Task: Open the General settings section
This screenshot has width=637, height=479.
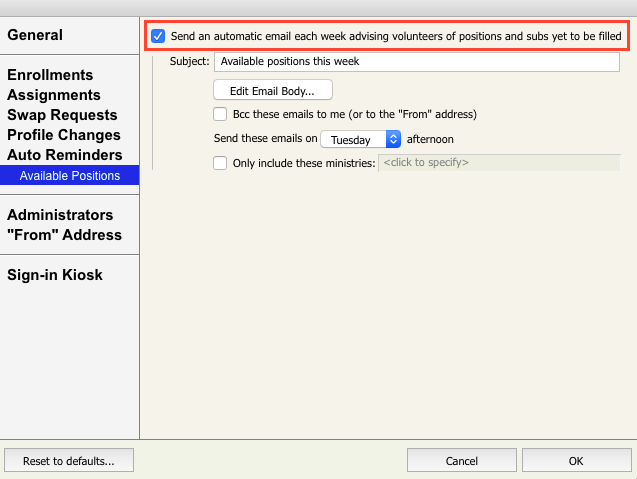Action: click(35, 35)
